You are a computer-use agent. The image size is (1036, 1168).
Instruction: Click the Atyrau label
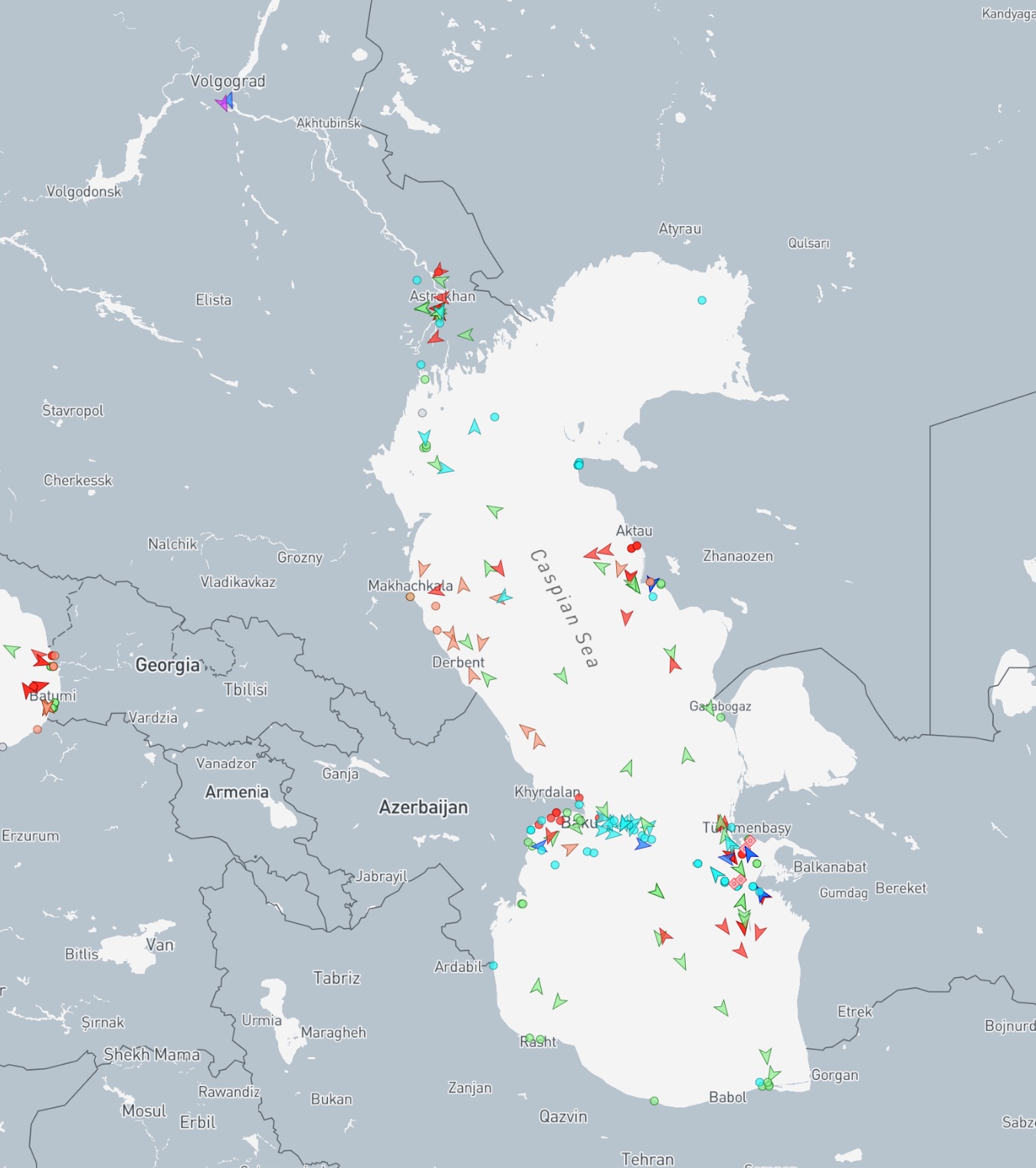pos(680,228)
